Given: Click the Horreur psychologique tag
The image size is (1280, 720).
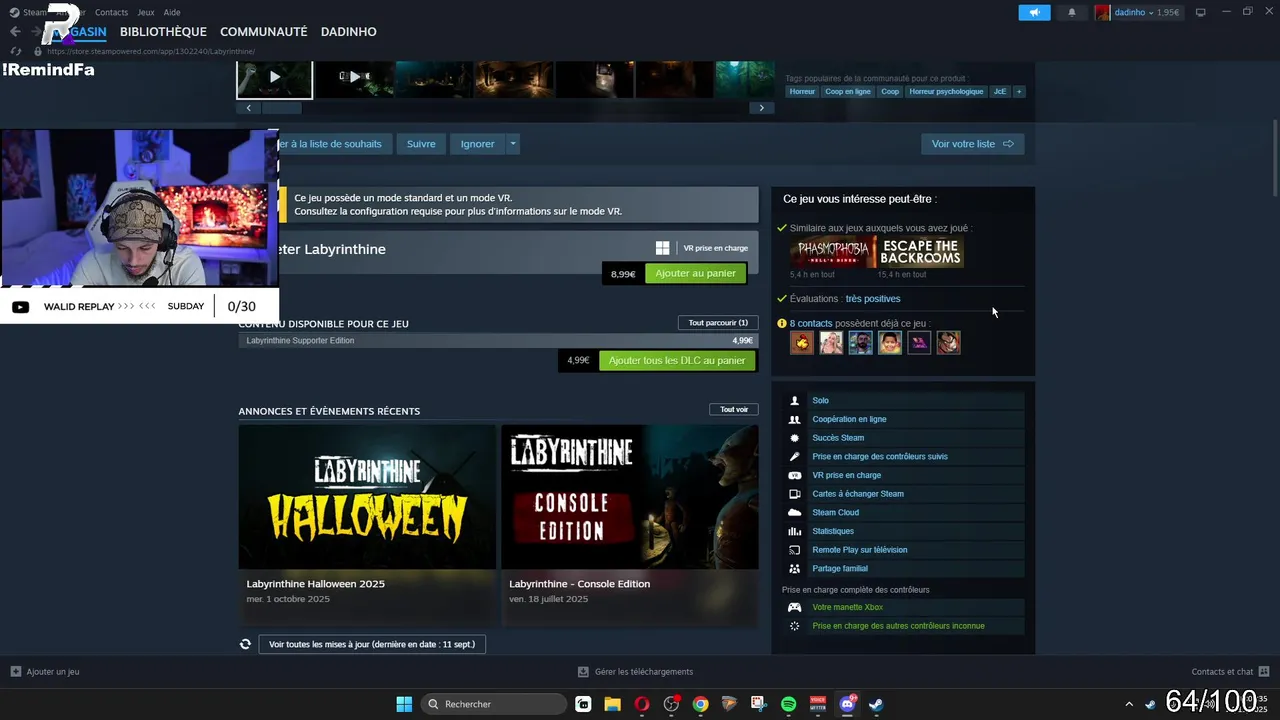Looking at the screenshot, I should point(946,91).
